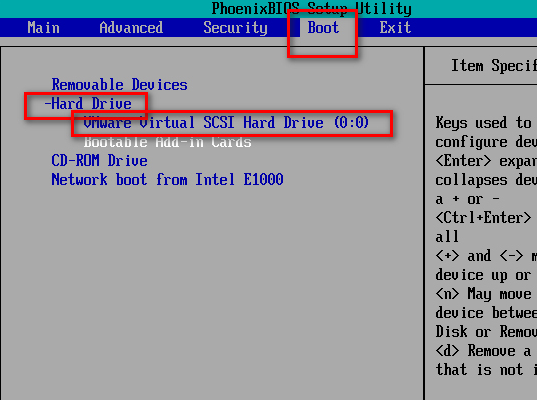Image resolution: width=537 pixels, height=400 pixels.
Task: Open the Security tab
Action: [235, 28]
